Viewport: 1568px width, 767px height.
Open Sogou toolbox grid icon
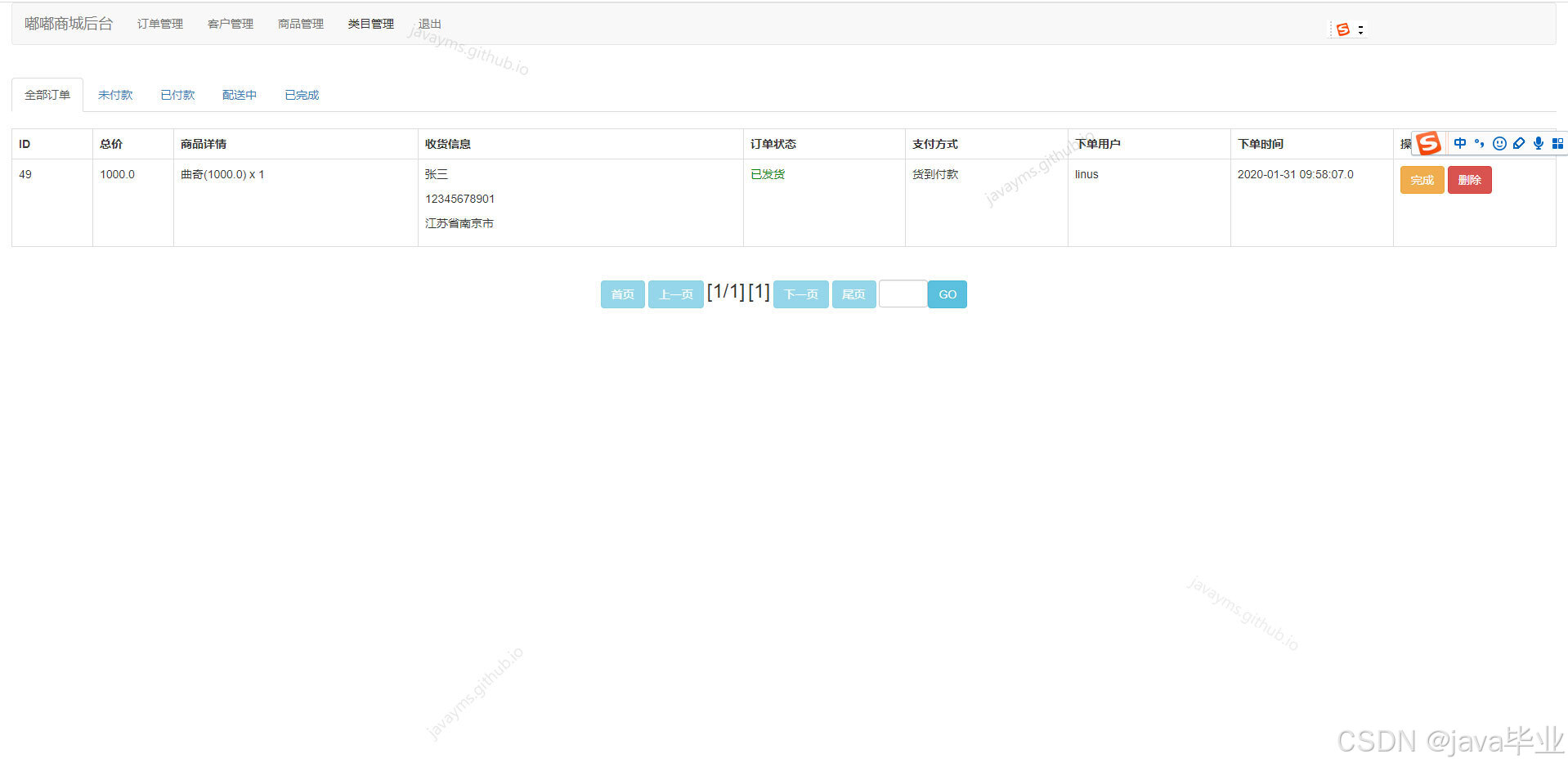click(1557, 143)
